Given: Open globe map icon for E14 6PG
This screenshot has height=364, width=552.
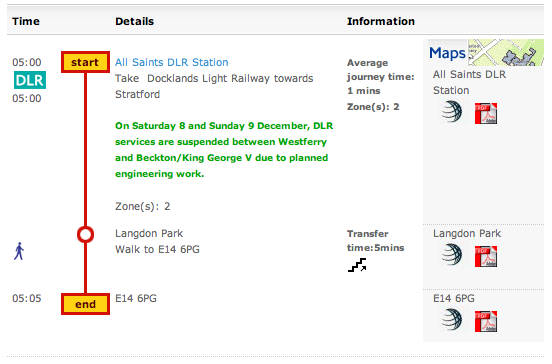Looking at the screenshot, I should pos(452,320).
